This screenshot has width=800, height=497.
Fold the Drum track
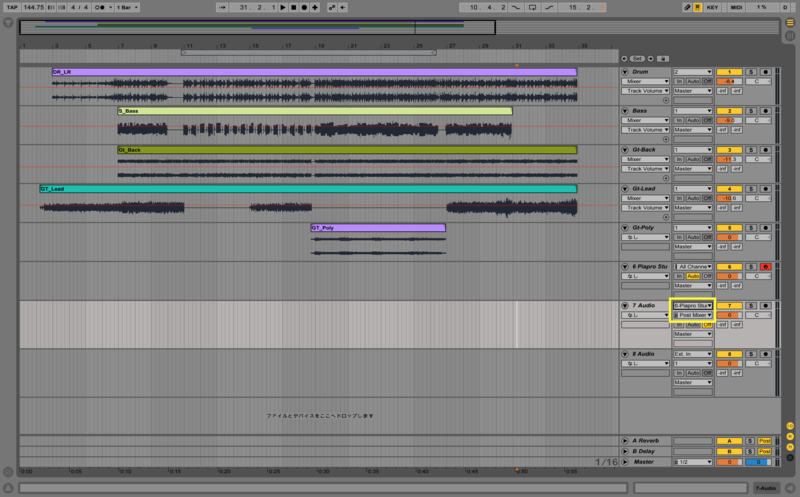(625, 72)
